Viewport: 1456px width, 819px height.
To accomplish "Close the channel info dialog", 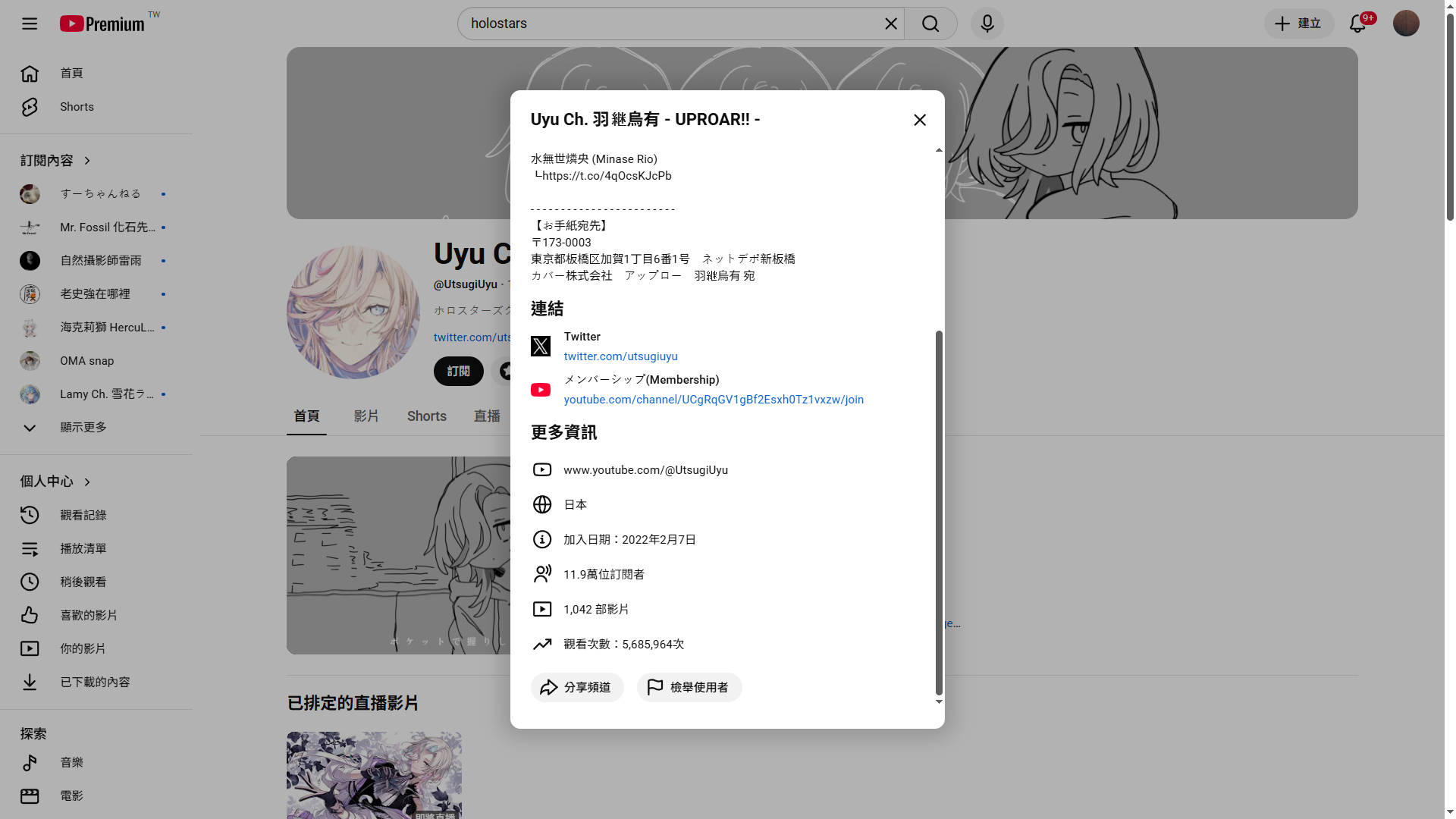I will click(919, 120).
